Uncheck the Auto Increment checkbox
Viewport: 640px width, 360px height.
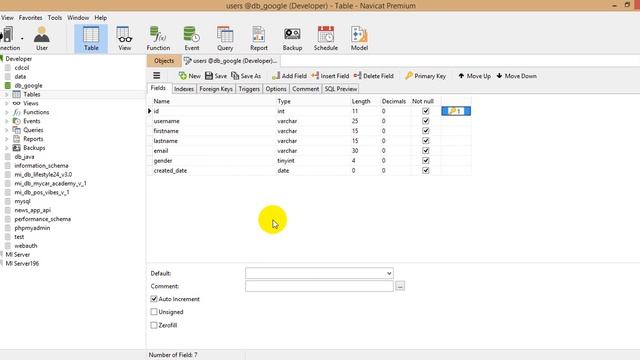pyautogui.click(x=154, y=299)
